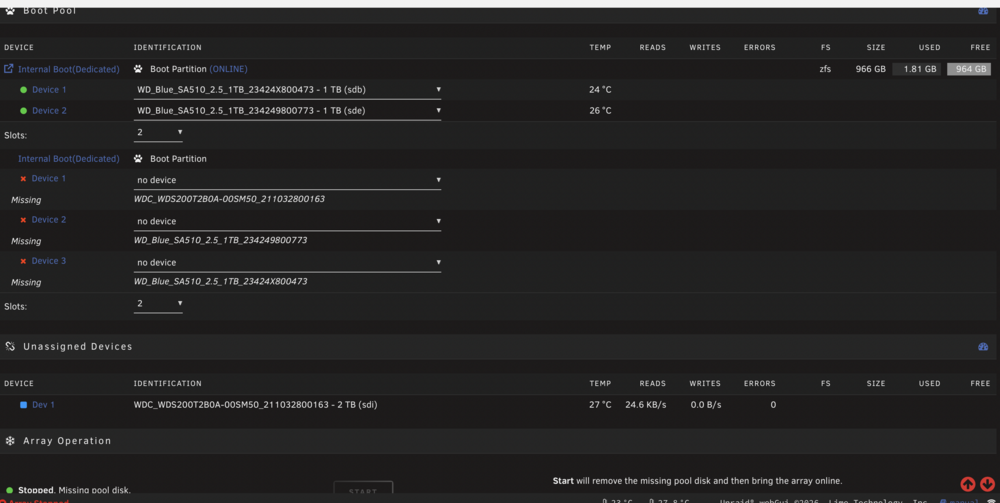Click the 964 GB free bar

click(x=969, y=69)
